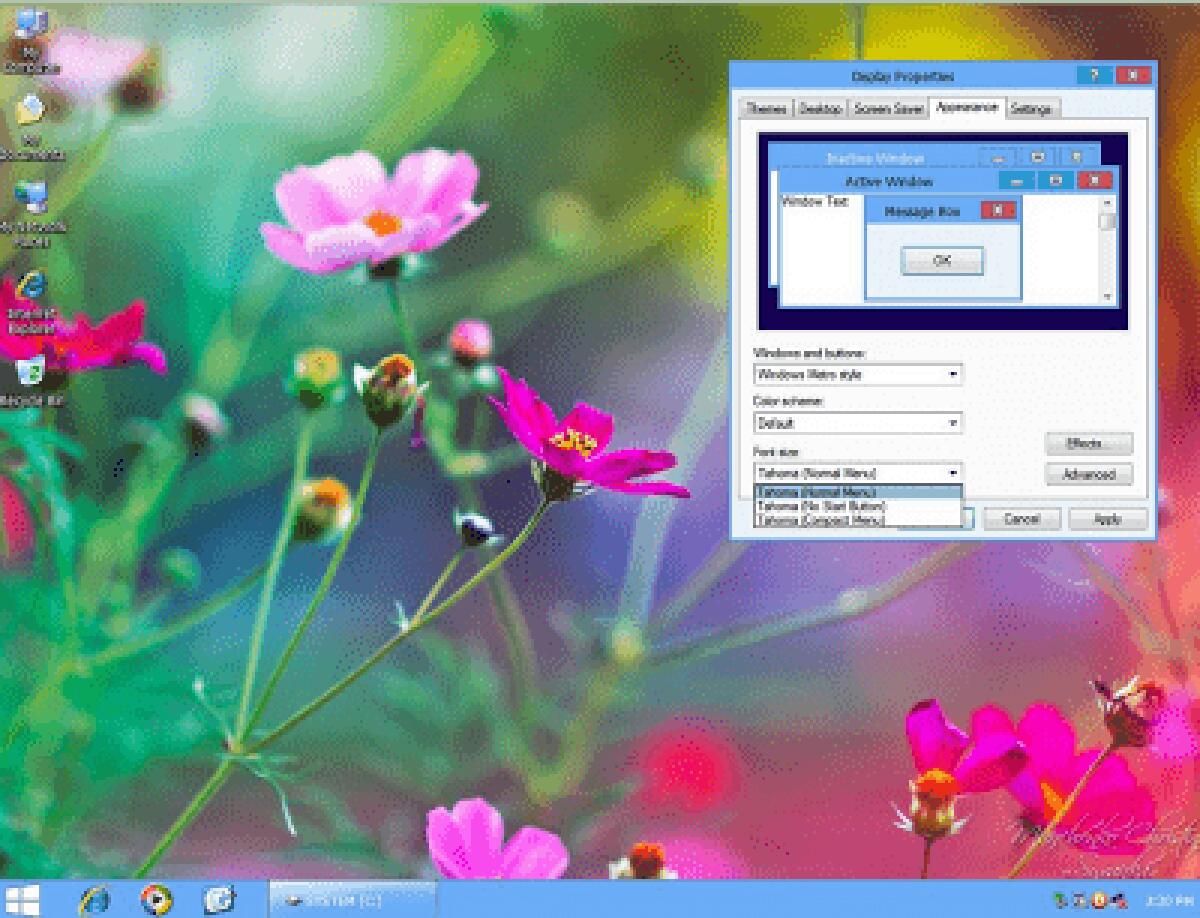Image resolution: width=1200 pixels, height=918 pixels.
Task: Click the Effects button
Action: click(1087, 444)
